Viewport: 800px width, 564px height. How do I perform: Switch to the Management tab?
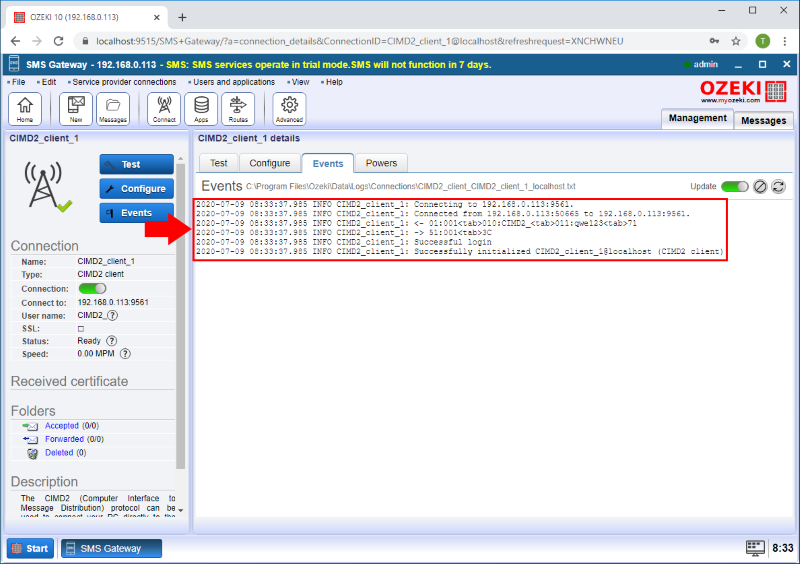(697, 118)
